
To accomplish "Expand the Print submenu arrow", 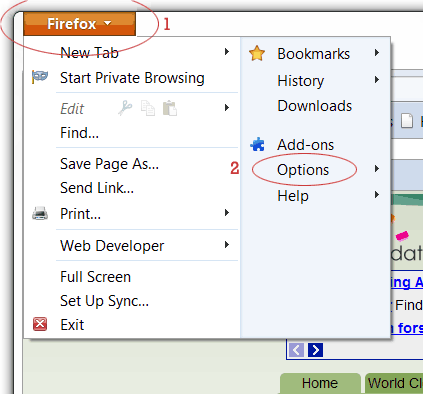I will (x=227, y=213).
